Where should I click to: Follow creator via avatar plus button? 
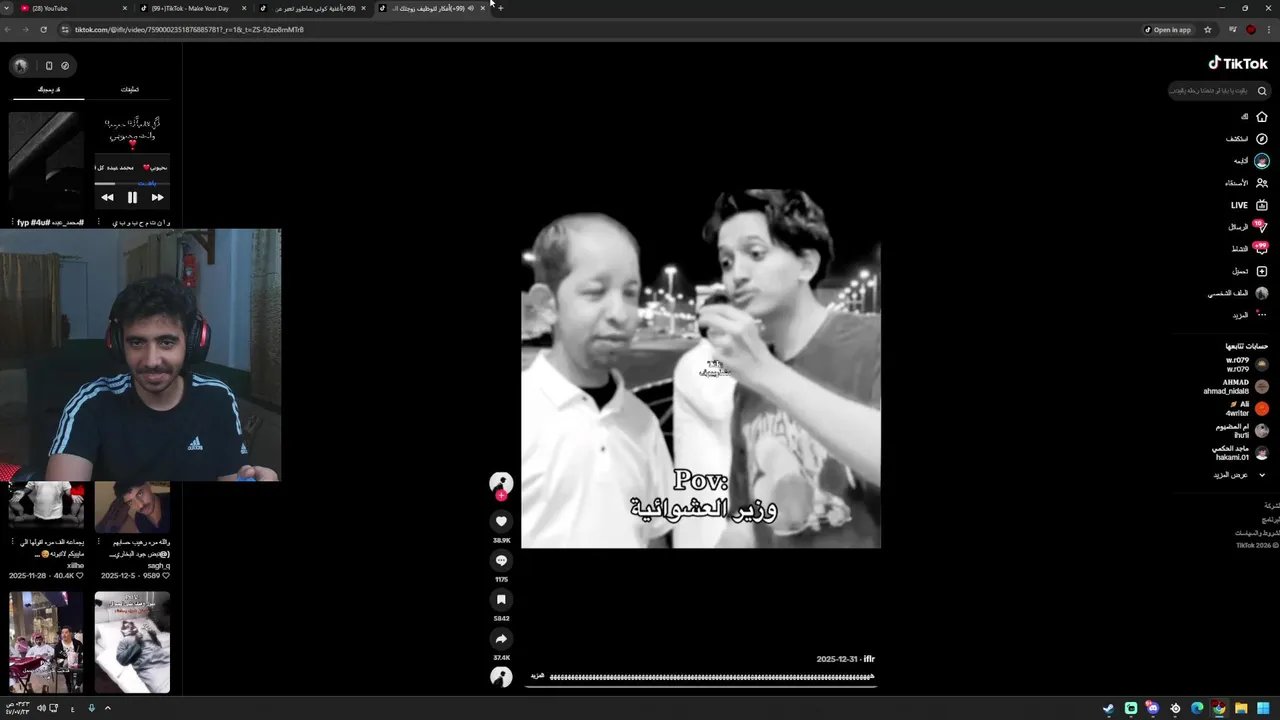click(501, 495)
